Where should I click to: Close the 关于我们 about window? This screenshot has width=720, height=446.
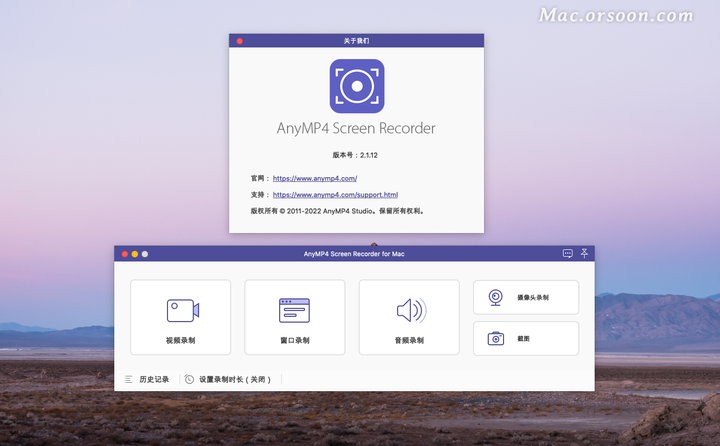[x=240, y=41]
